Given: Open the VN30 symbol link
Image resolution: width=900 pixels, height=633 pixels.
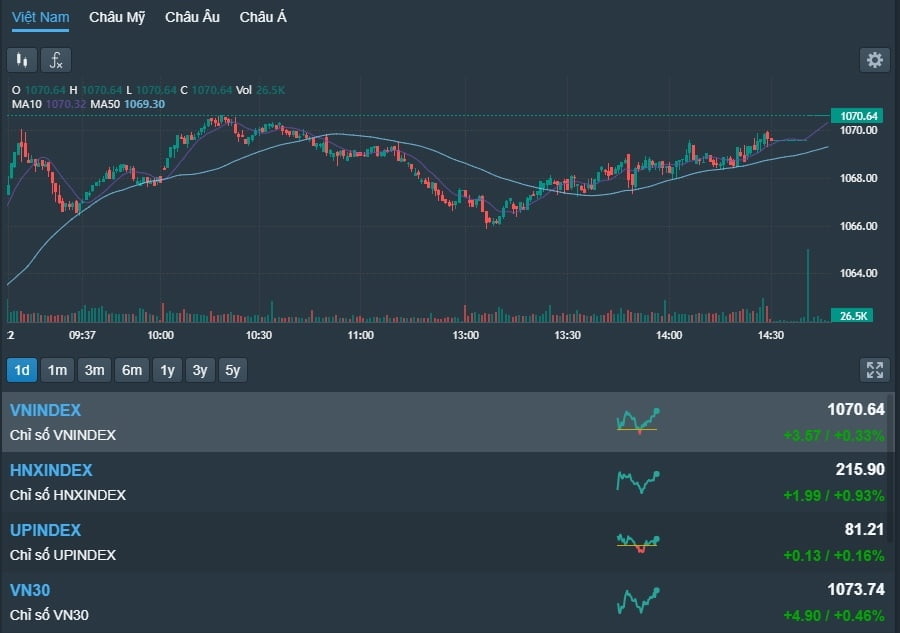Looking at the screenshot, I should [x=30, y=590].
